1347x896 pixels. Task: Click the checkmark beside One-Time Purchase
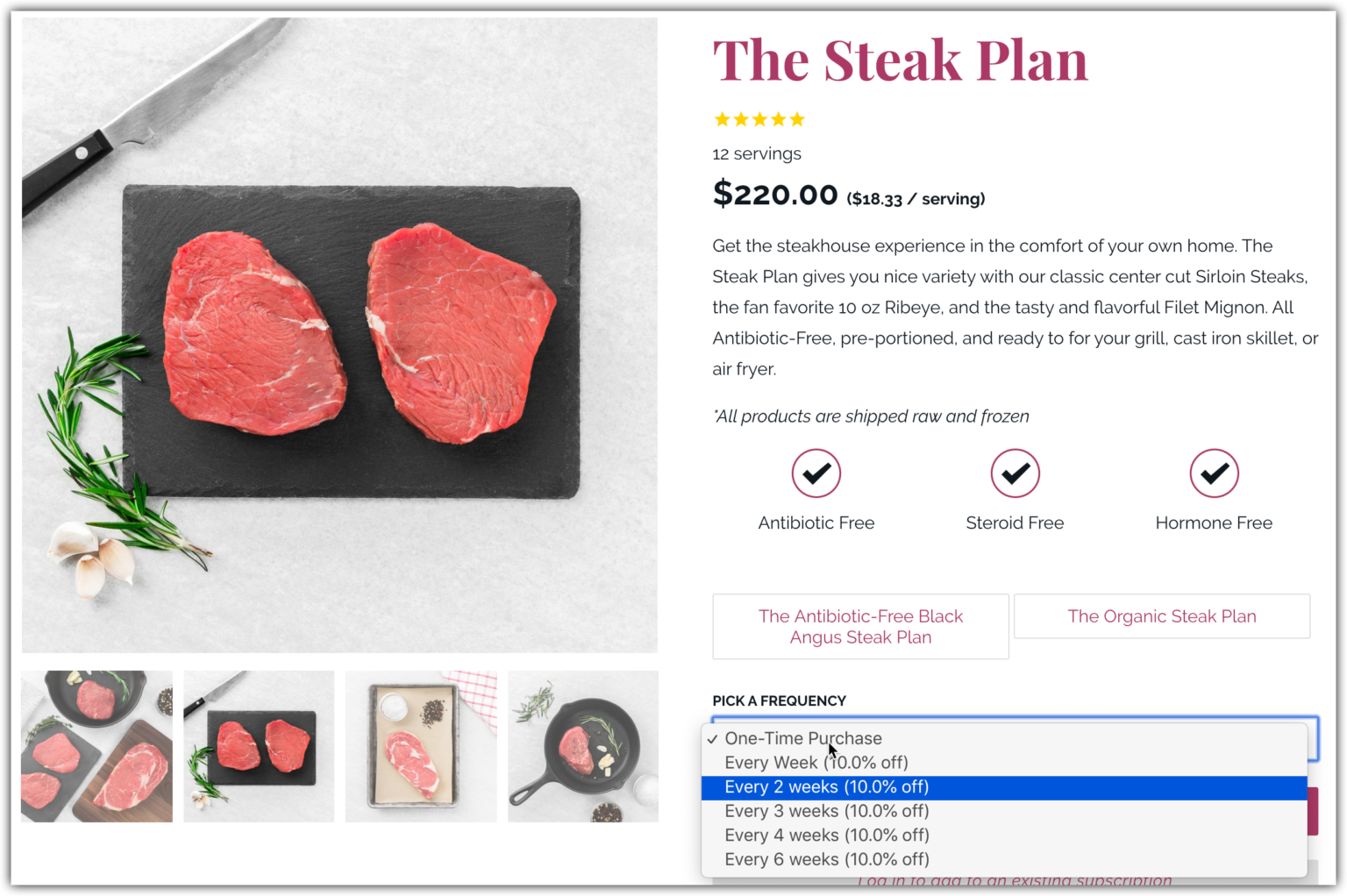[710, 739]
